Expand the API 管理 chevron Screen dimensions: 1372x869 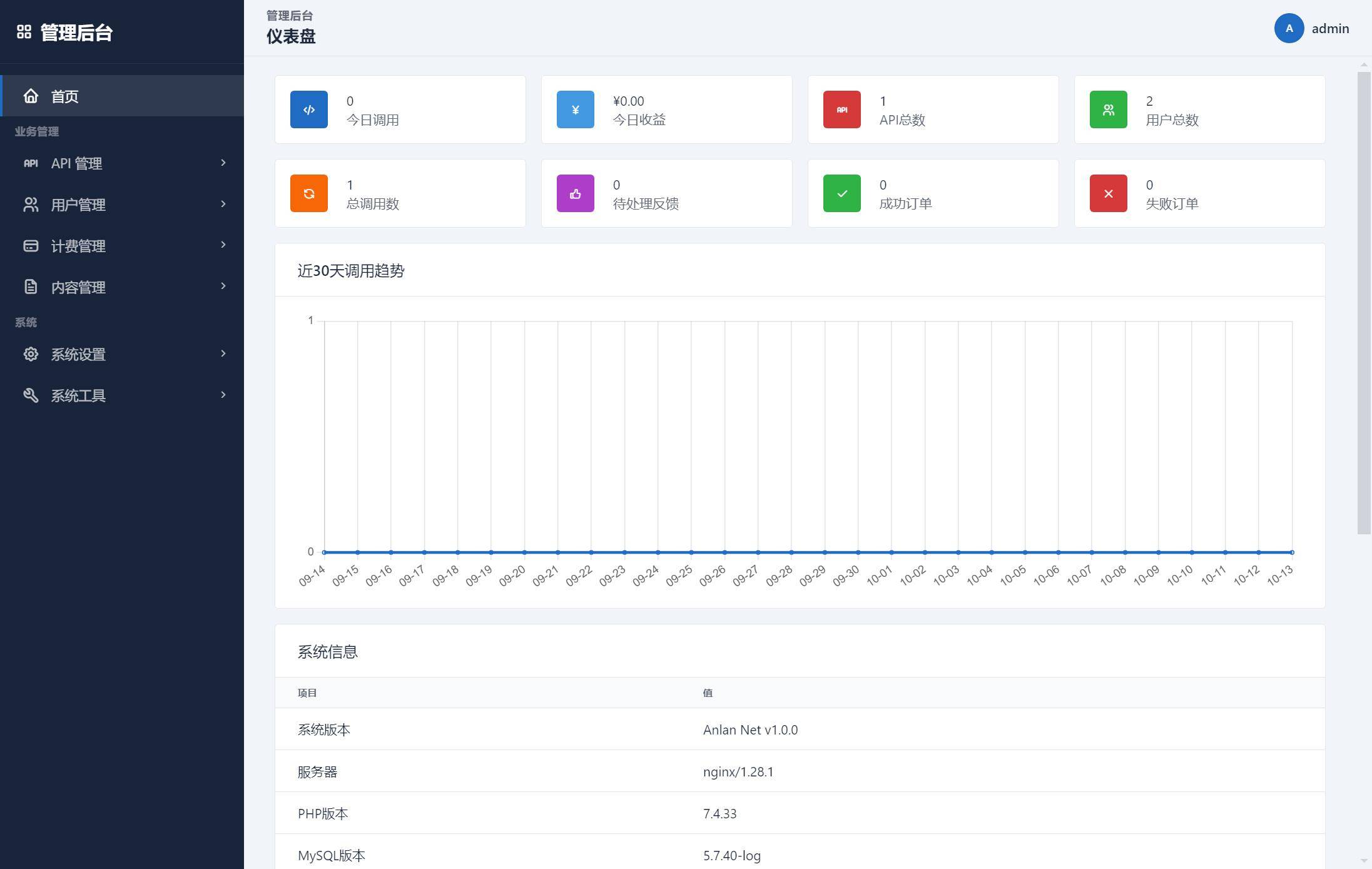click(223, 163)
